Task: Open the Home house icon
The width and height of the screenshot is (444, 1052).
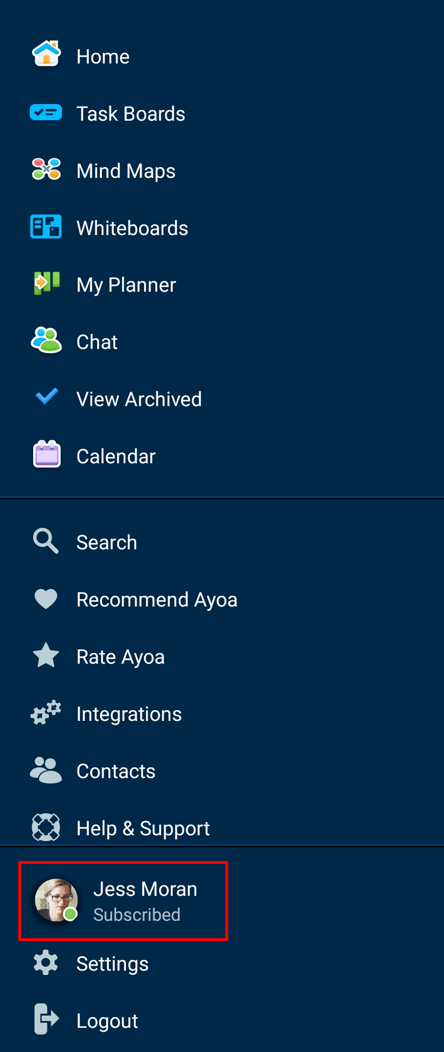Action: (46, 54)
